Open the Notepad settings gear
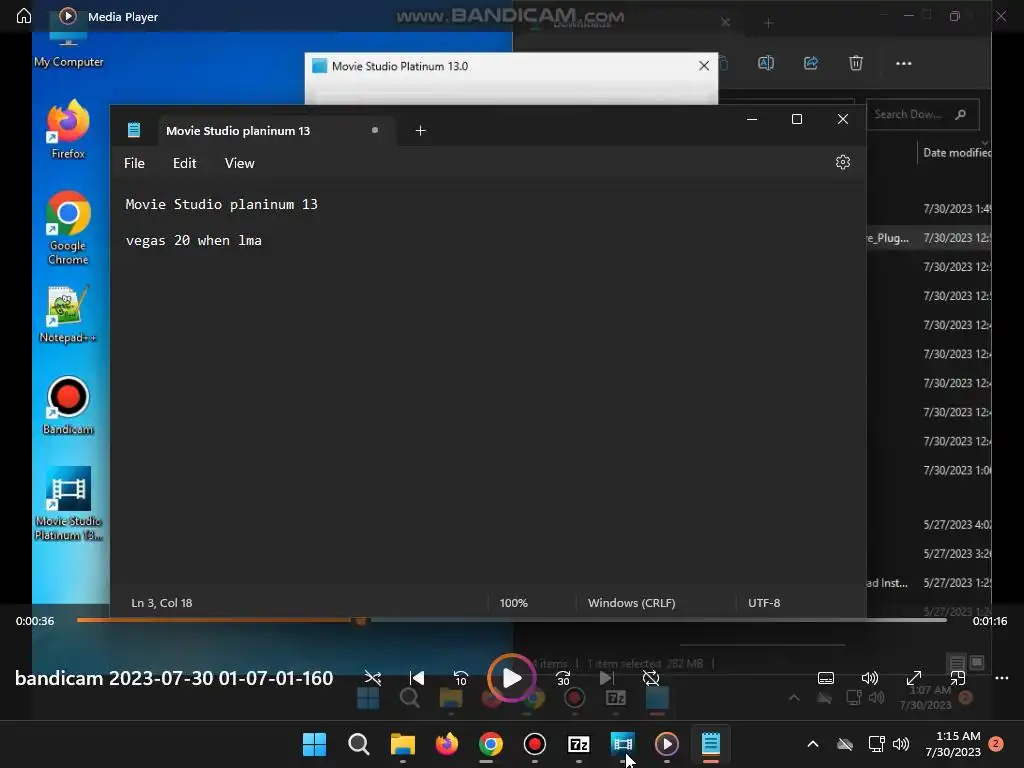Viewport: 1024px width, 768px height. point(843,162)
